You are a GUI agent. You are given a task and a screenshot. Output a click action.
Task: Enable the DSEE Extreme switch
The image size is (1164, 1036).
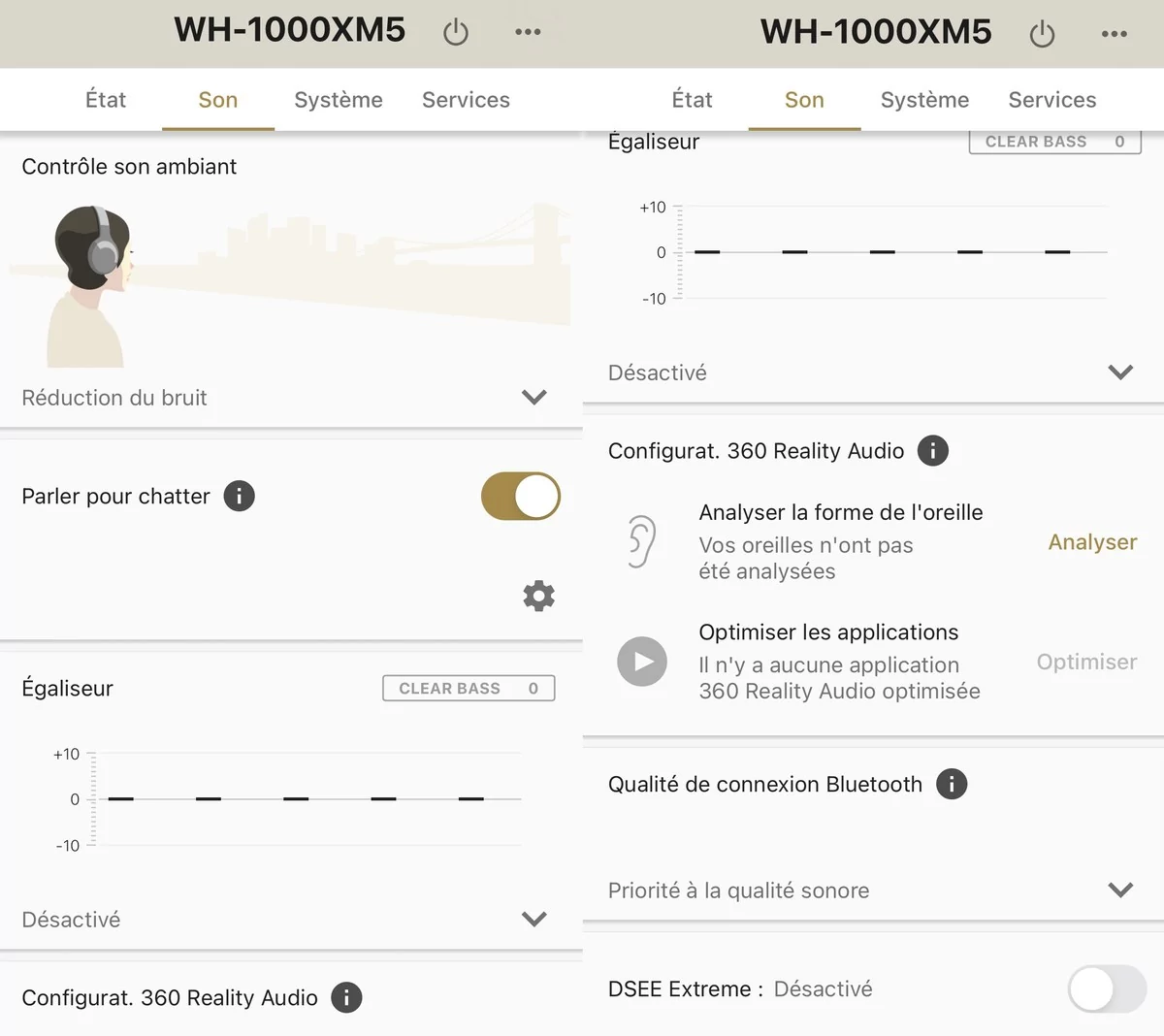(1107, 989)
